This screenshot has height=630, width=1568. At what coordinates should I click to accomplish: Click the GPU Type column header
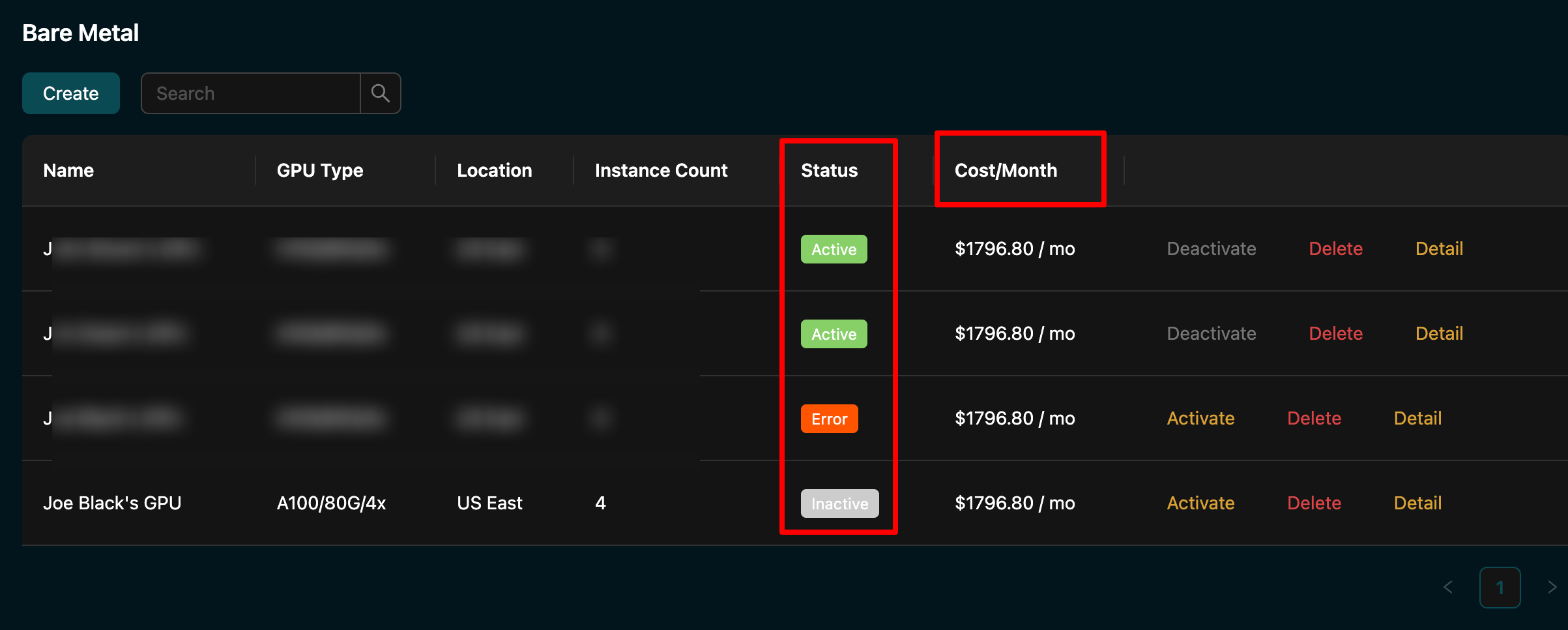tap(319, 170)
